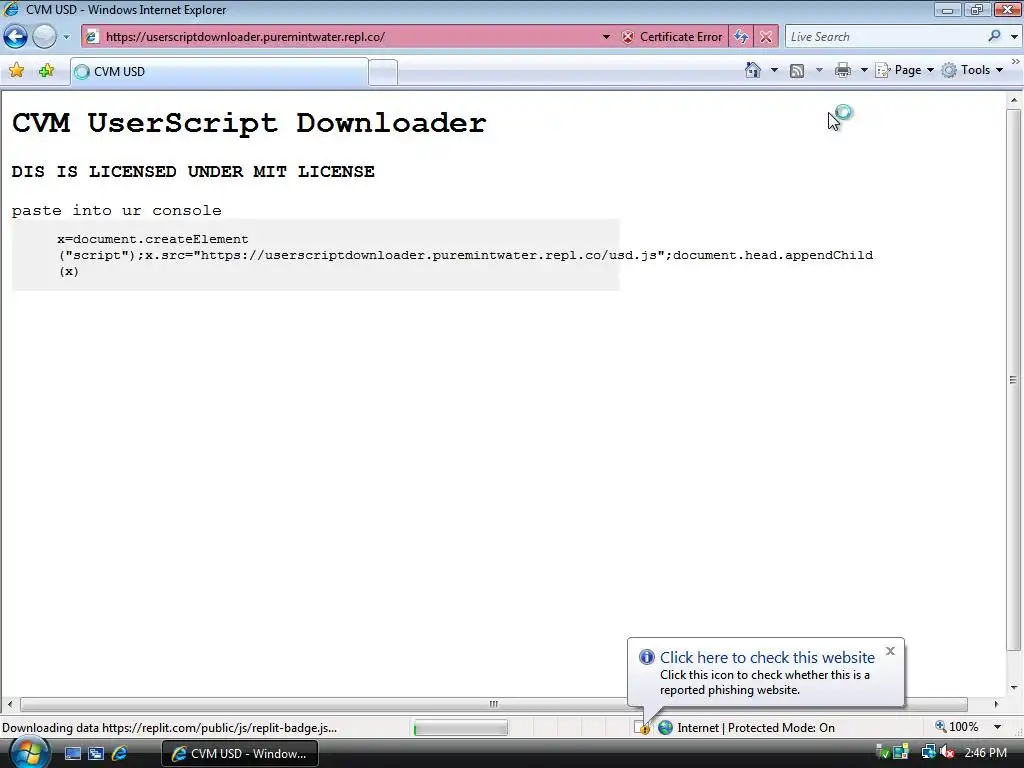Click Show Desktop quick launch icon
This screenshot has height=768, width=1024.
(x=72, y=754)
